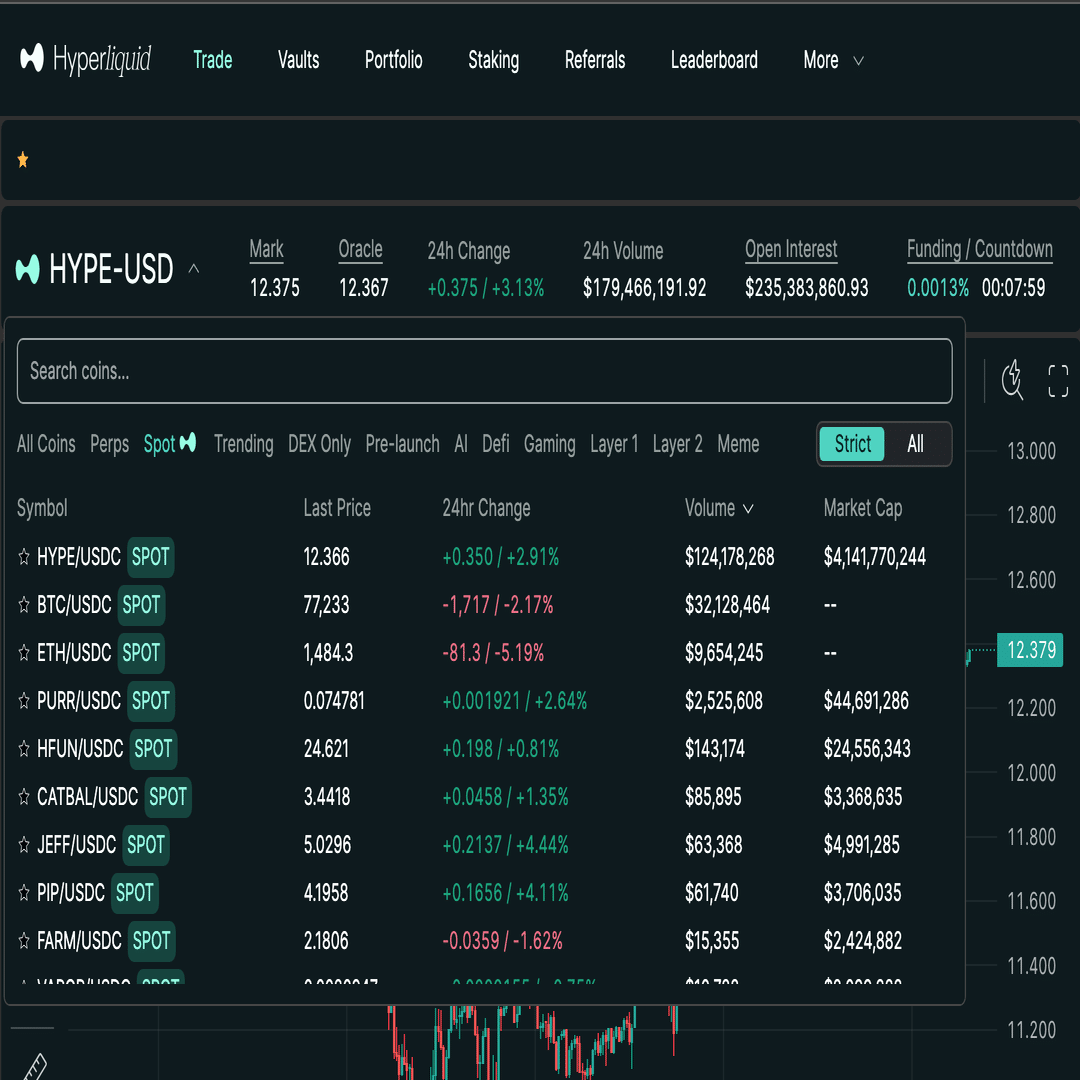Favorite JEFF/USDC with its star
This screenshot has width=1080, height=1080.
(x=23, y=844)
